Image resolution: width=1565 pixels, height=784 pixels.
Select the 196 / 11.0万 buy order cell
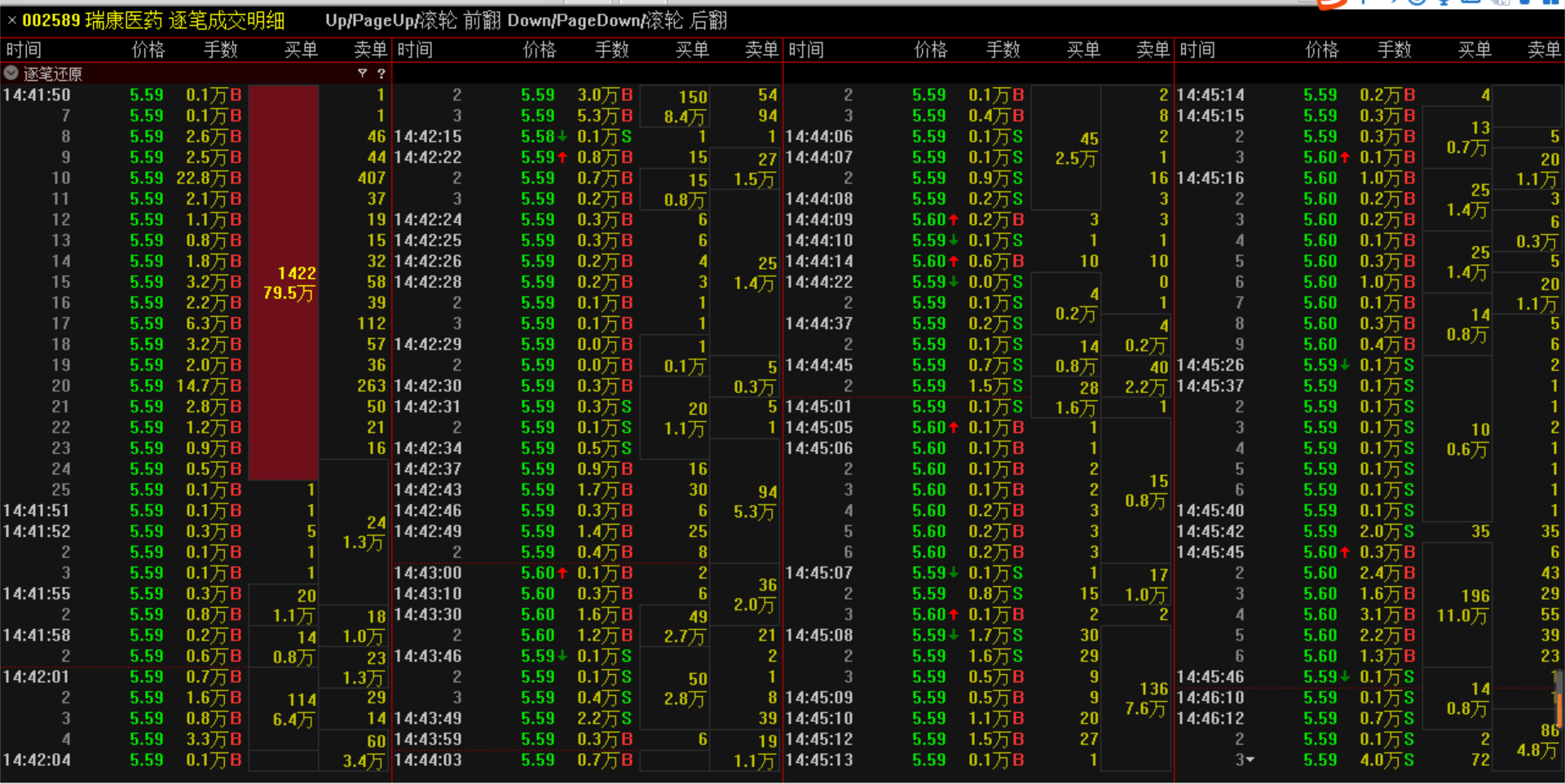(x=1462, y=606)
